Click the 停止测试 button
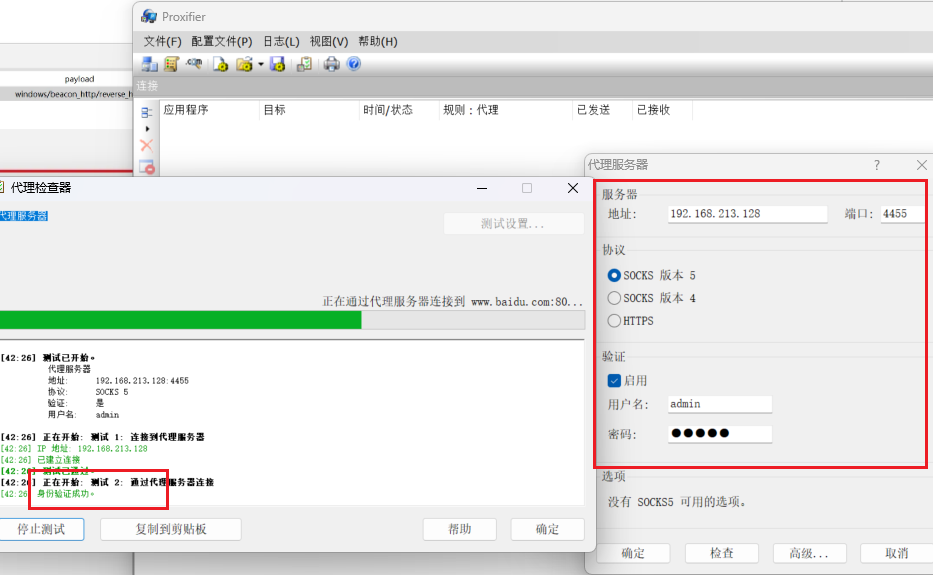The height and width of the screenshot is (575, 933). pos(41,528)
